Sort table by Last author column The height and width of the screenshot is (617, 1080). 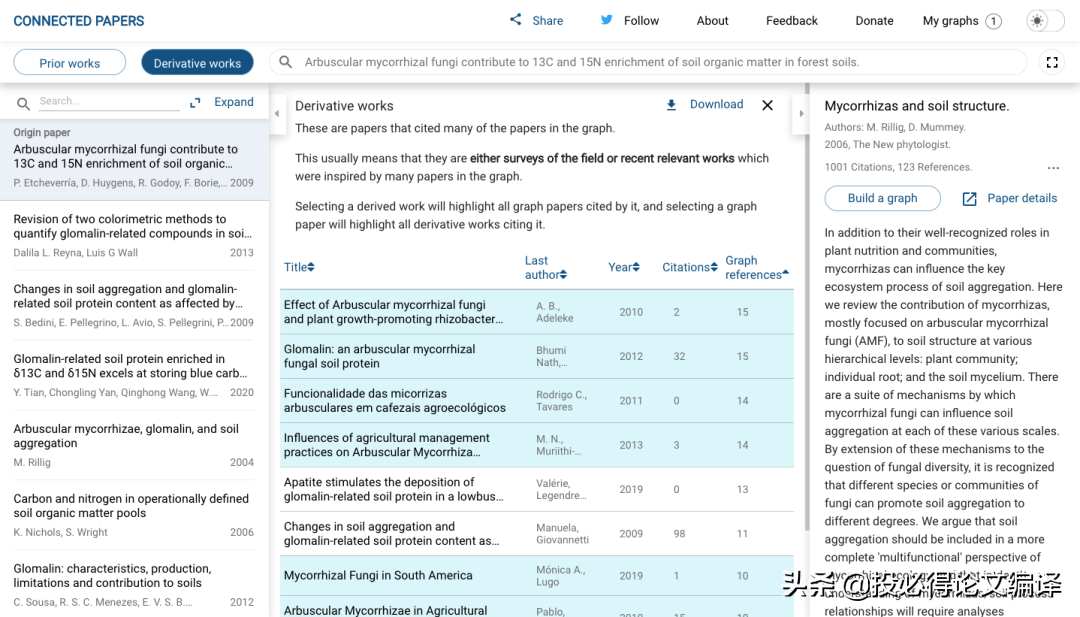[546, 267]
